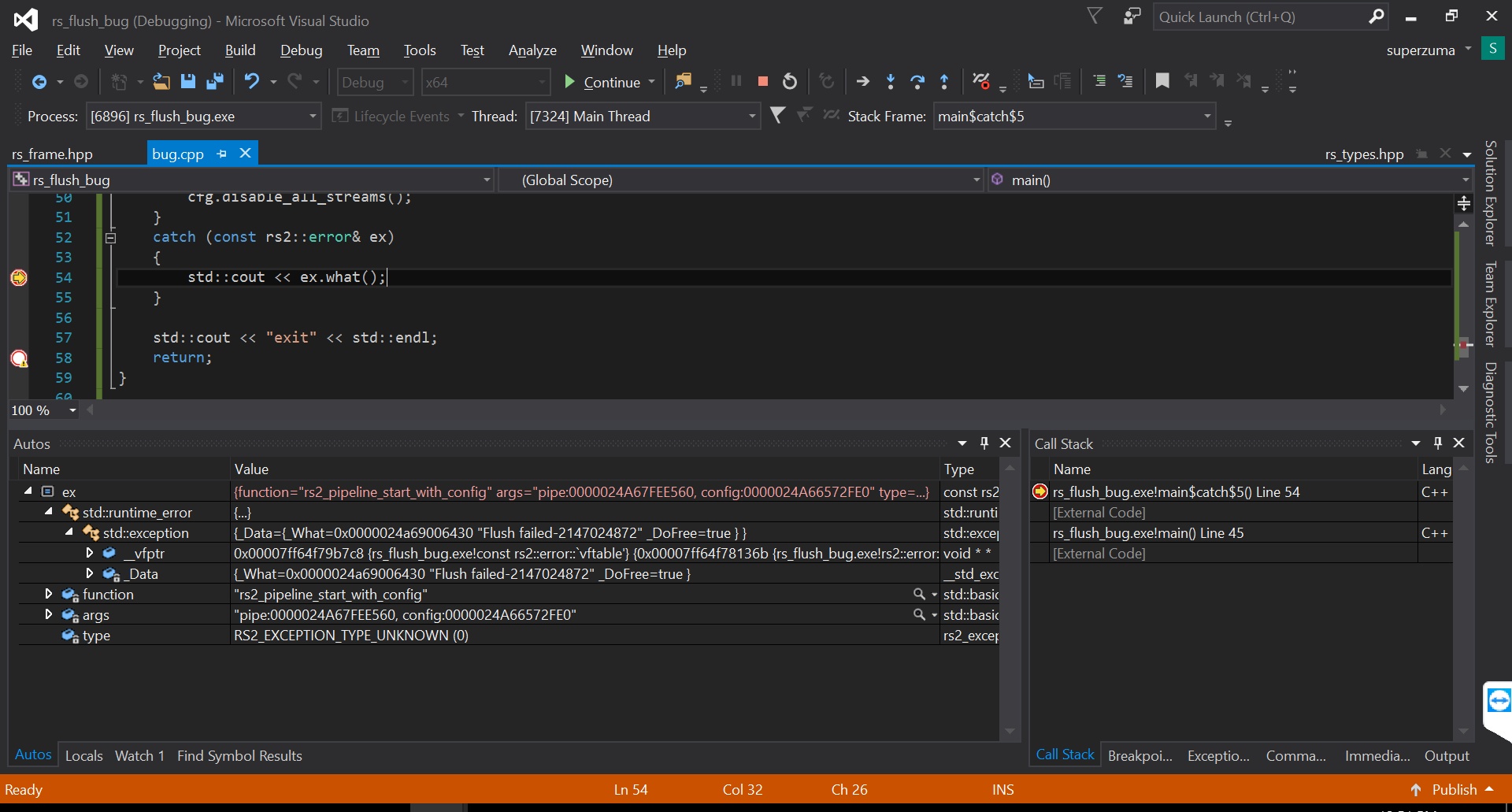Expand the __vfptr node in Autos
The image size is (1512, 812).
point(89,553)
